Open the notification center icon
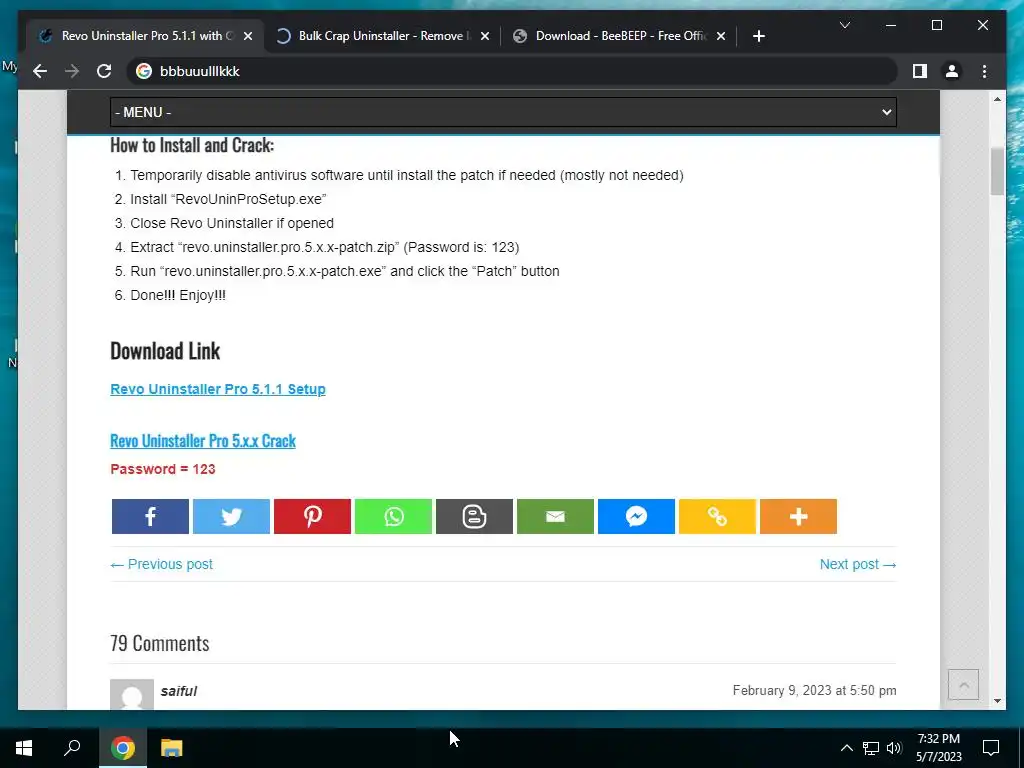Viewport: 1024px width, 768px height. click(991, 748)
